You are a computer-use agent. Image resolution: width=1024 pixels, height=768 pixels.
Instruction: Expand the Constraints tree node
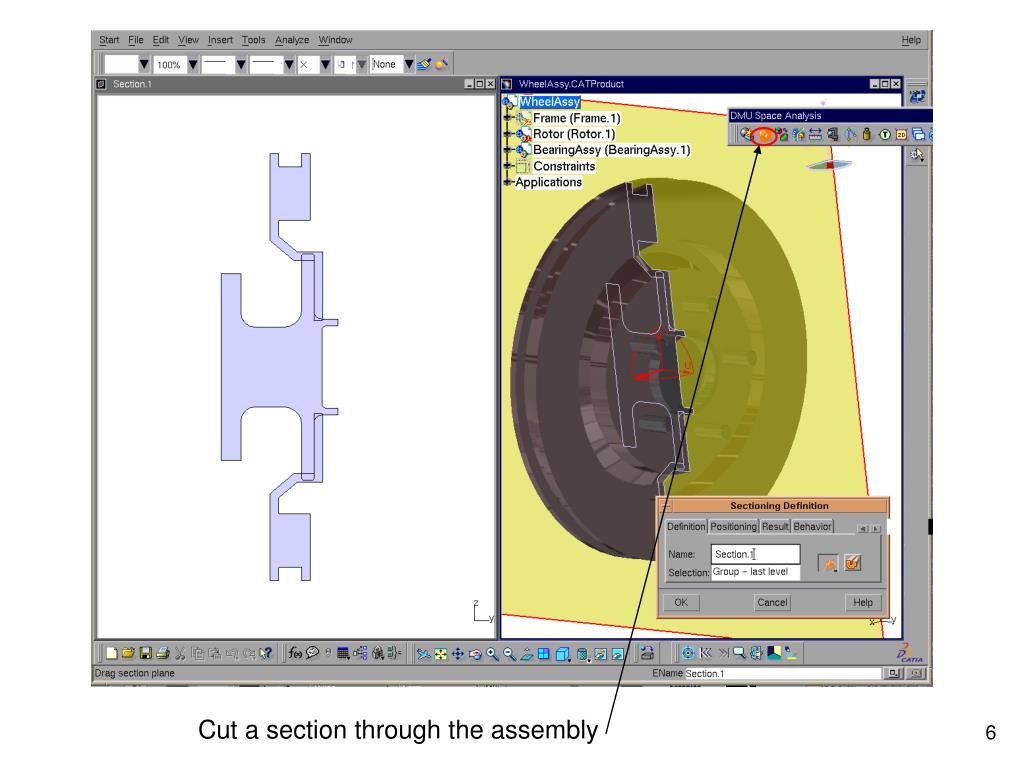(x=508, y=166)
